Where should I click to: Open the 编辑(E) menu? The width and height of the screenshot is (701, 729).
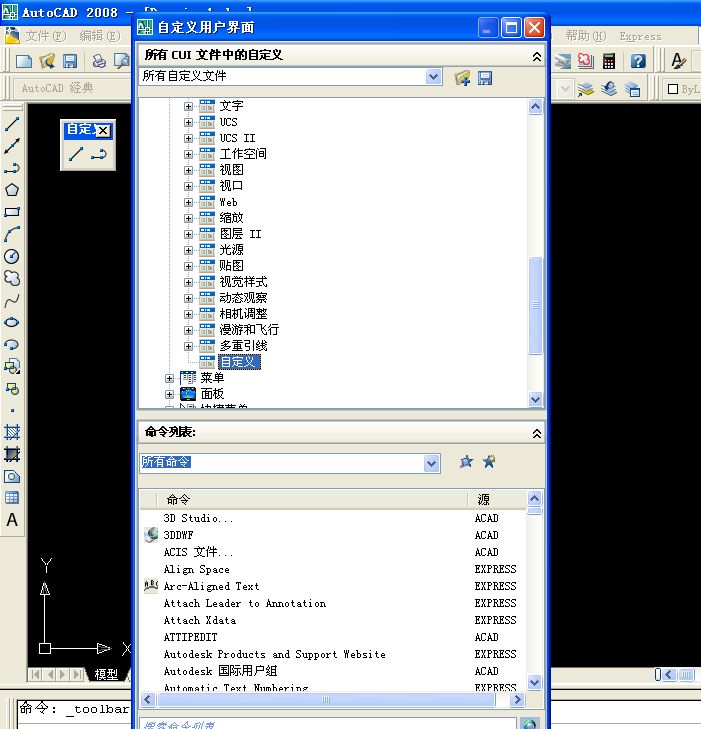[100, 36]
